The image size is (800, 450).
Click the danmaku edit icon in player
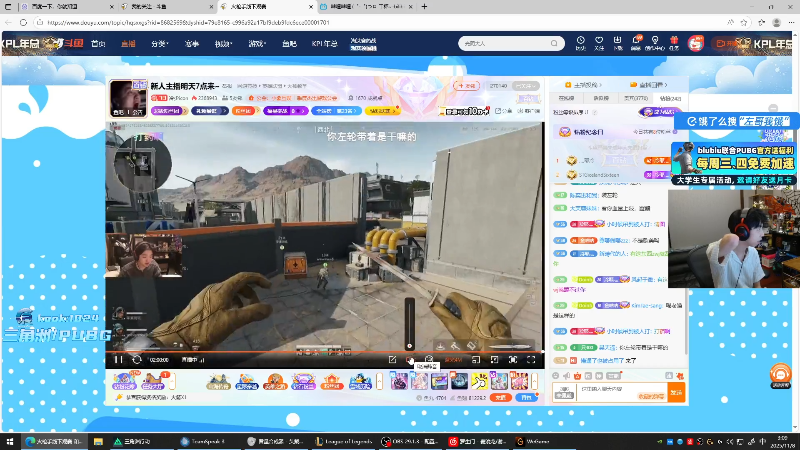[x=392, y=360]
